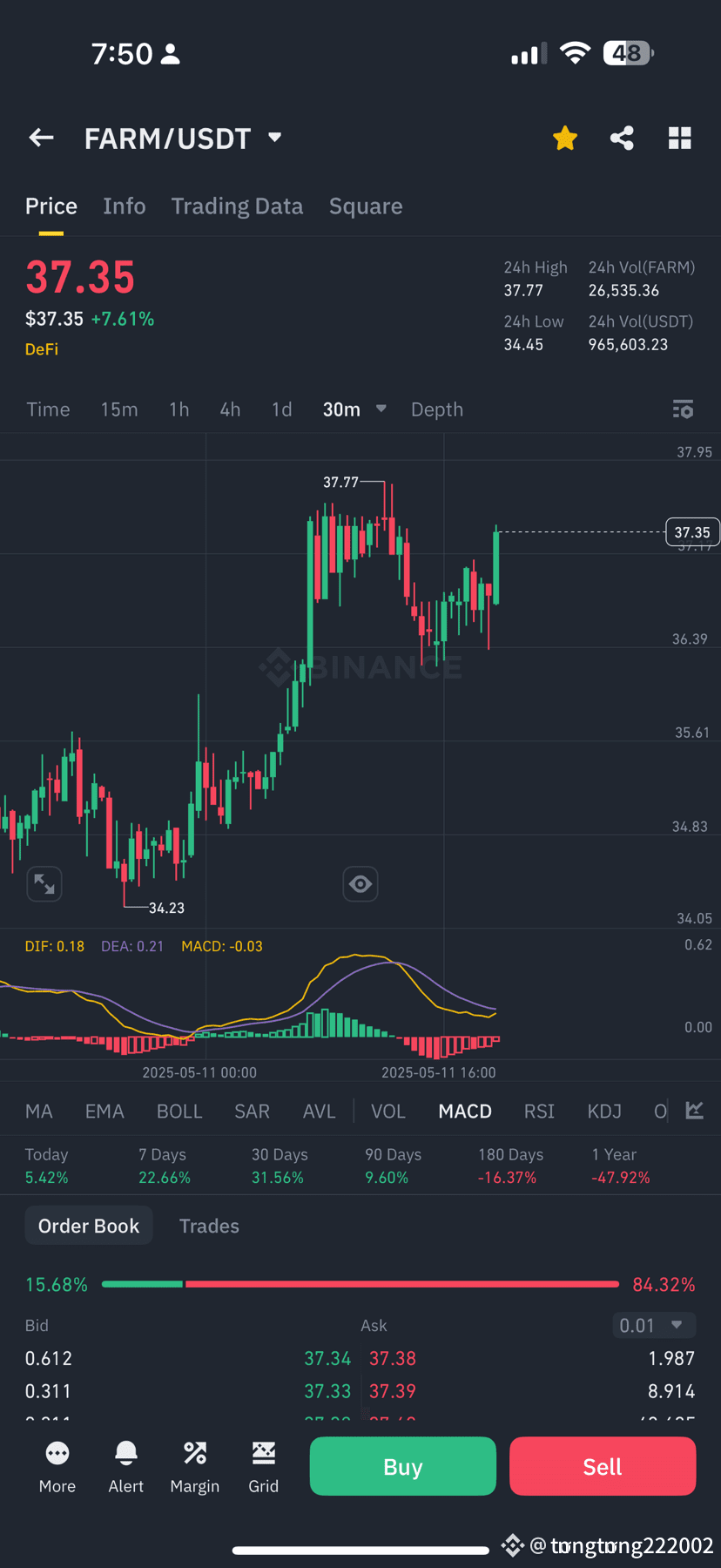The image size is (721, 1568).
Task: Enable the BOLL indicator
Action: pos(179,1112)
